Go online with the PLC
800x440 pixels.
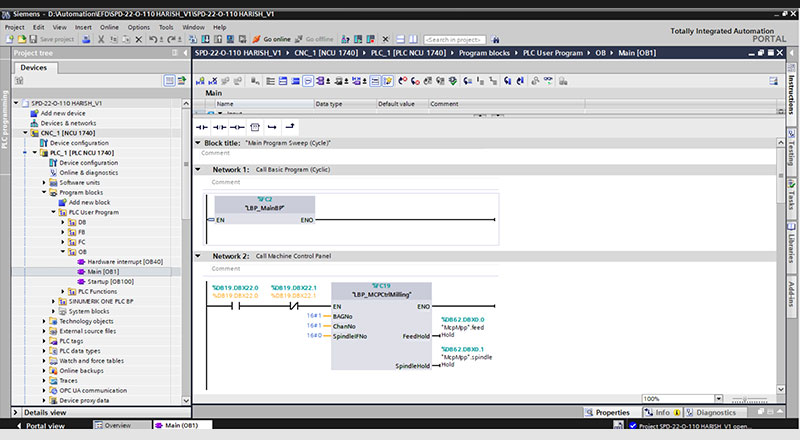272,39
